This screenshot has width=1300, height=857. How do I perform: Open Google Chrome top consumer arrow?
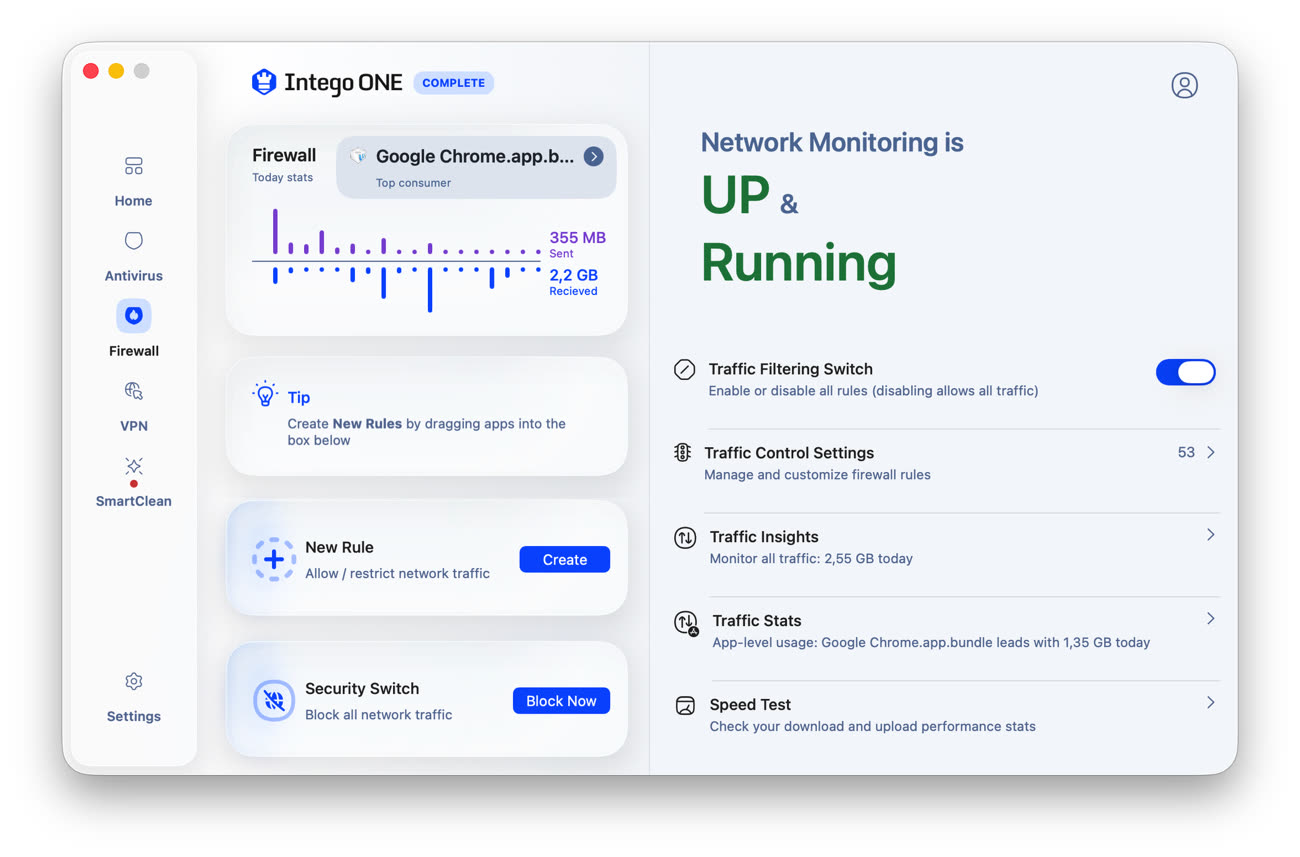pyautogui.click(x=594, y=156)
